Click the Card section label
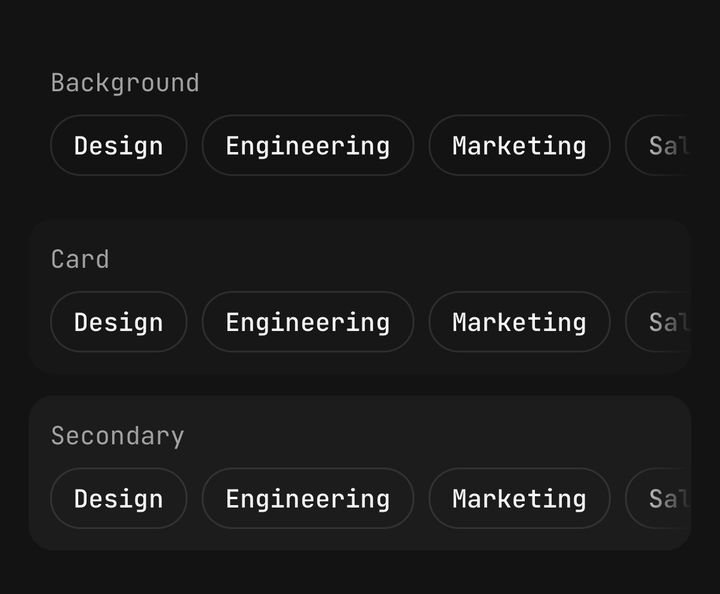Screen dimensions: 720x594 [x=80, y=259]
